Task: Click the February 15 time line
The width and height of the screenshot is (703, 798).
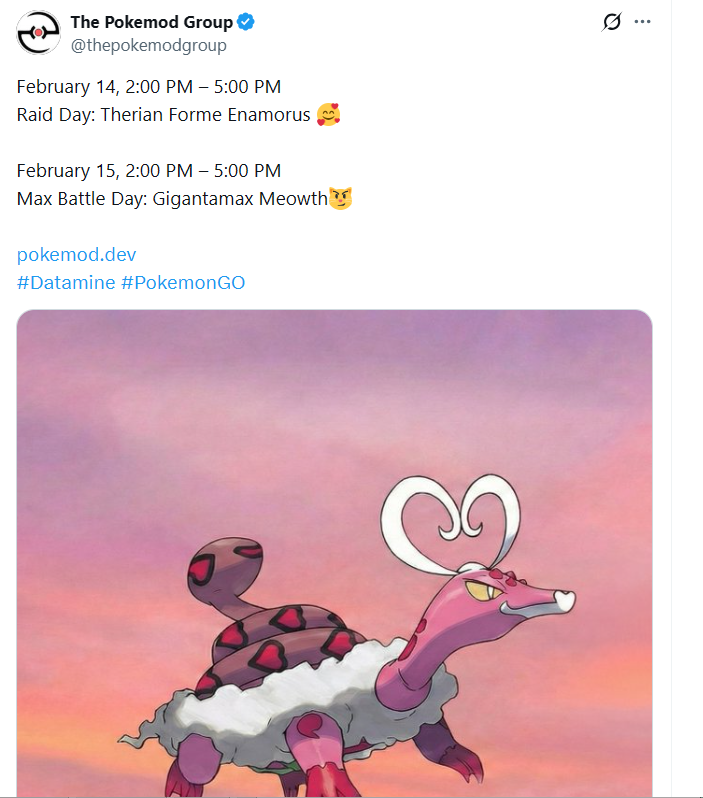Action: [148, 170]
